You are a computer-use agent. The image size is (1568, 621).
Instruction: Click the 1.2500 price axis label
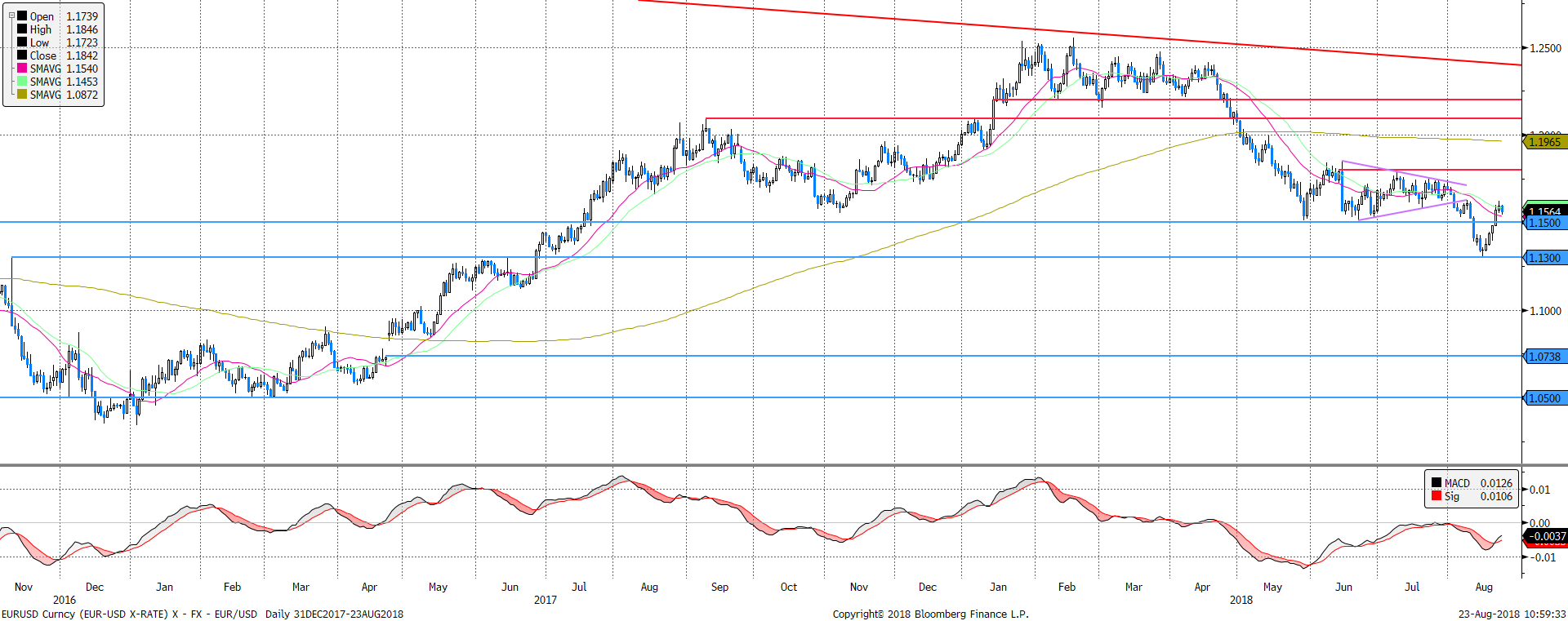click(x=1545, y=48)
